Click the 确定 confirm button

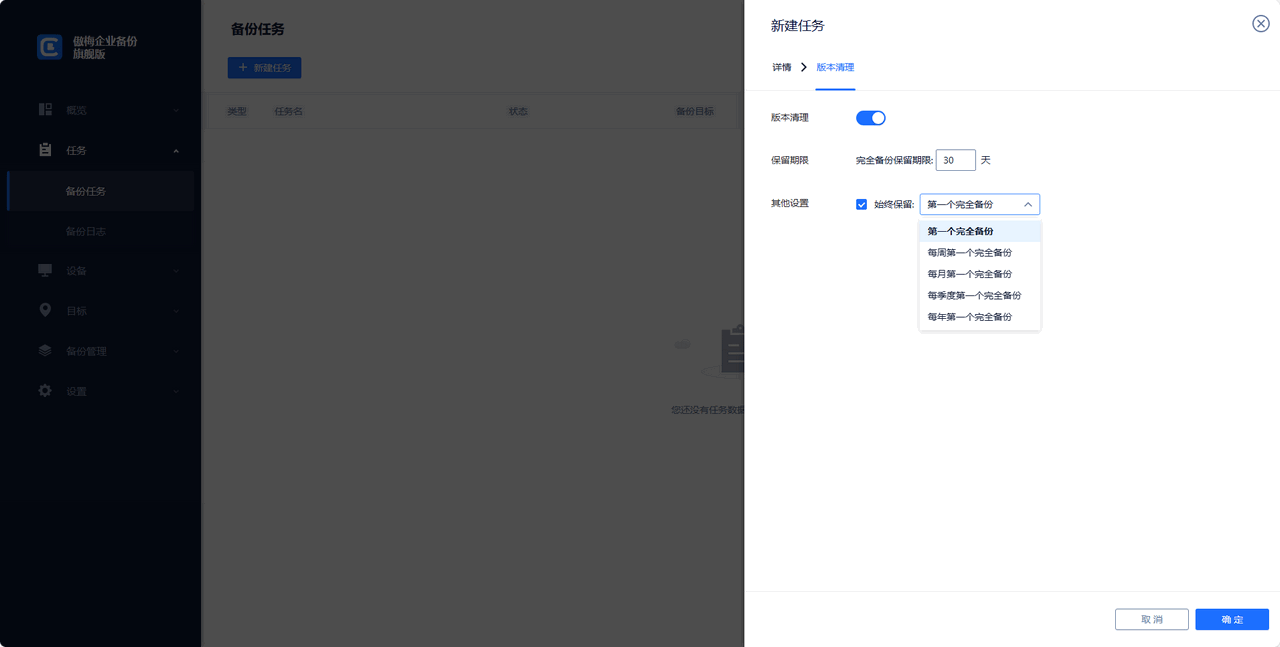1231,620
